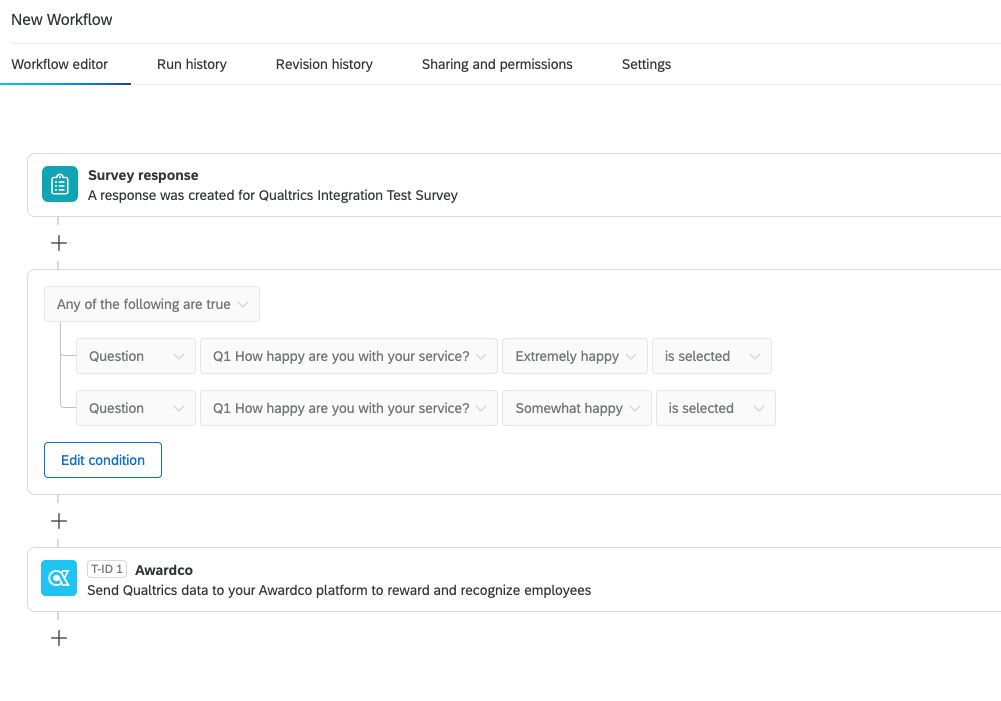Click plus icon below the Awardco task

(x=59, y=638)
